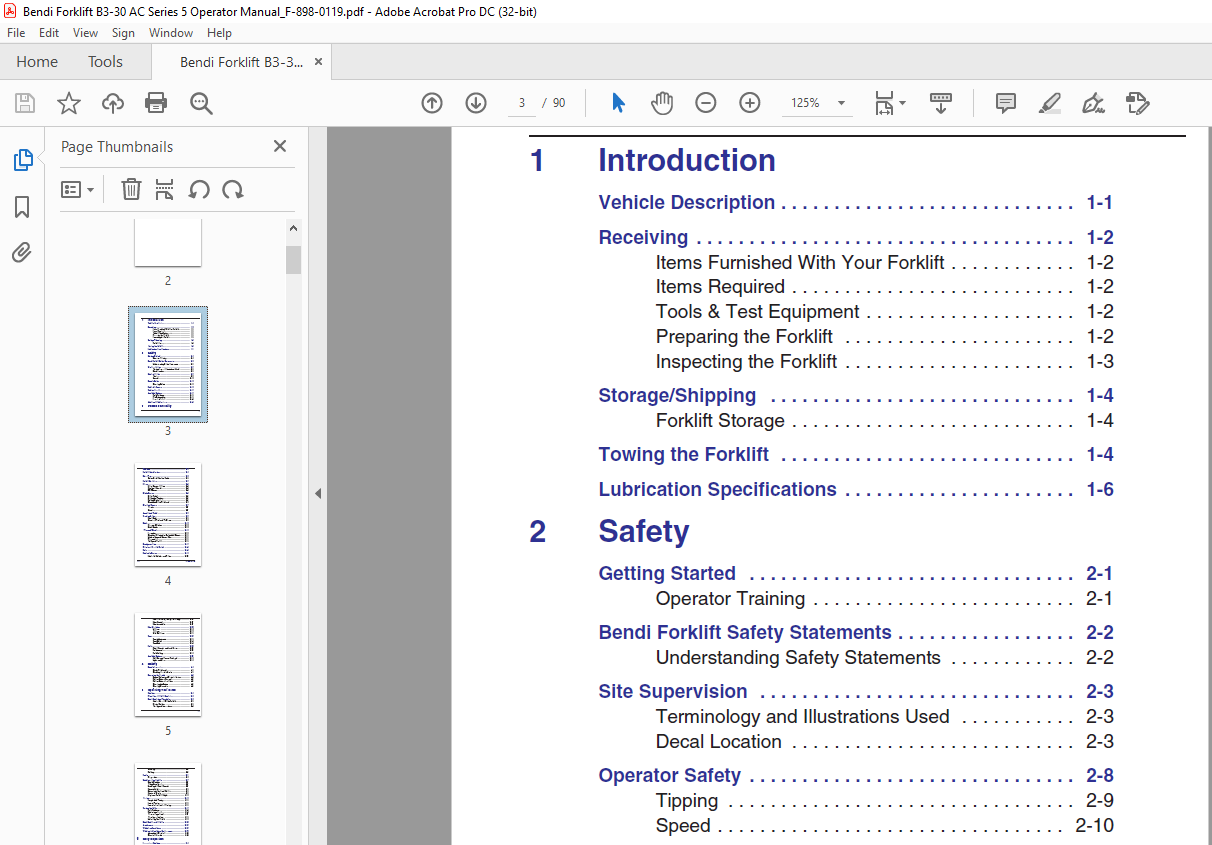Viewport: 1212px width, 845px height.
Task: Click the page layout tool in thumbnails panel
Action: click(165, 189)
